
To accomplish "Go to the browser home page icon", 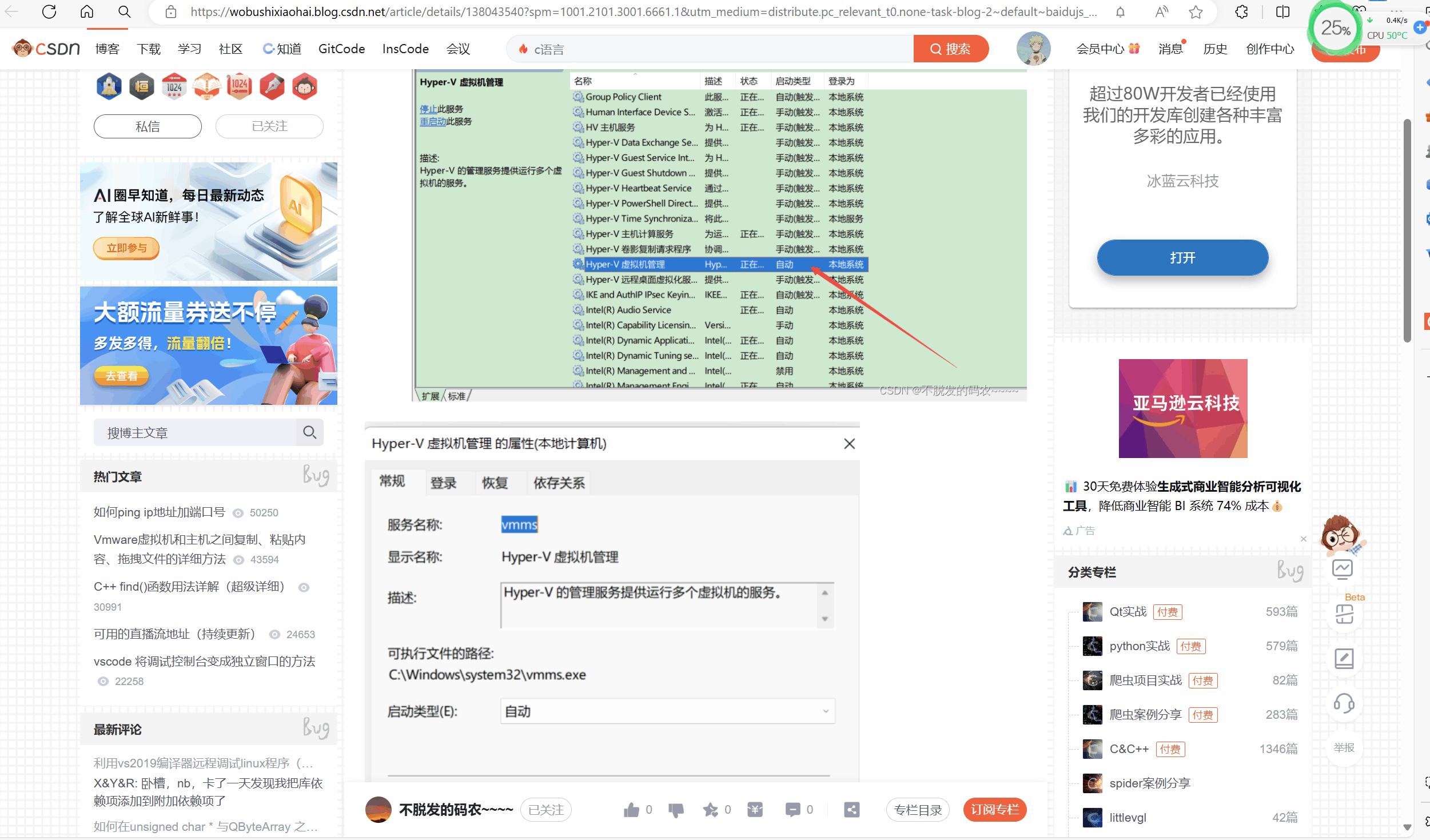I will point(86,11).
